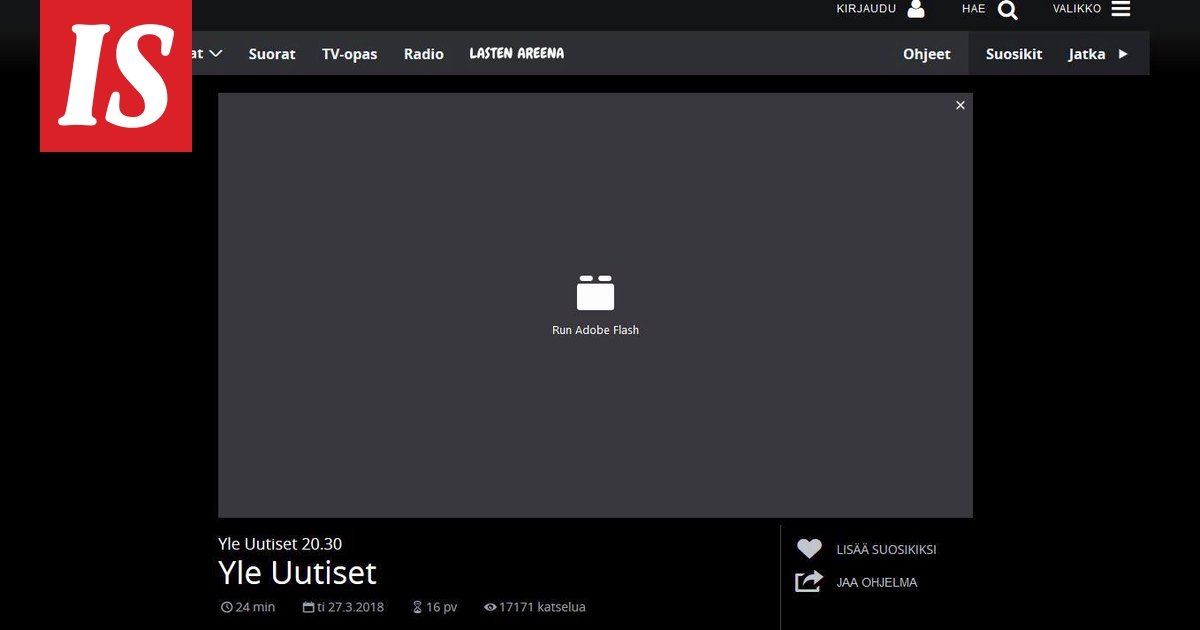Open LASTEN AREENA section
The image size is (1200, 630).
(x=517, y=53)
